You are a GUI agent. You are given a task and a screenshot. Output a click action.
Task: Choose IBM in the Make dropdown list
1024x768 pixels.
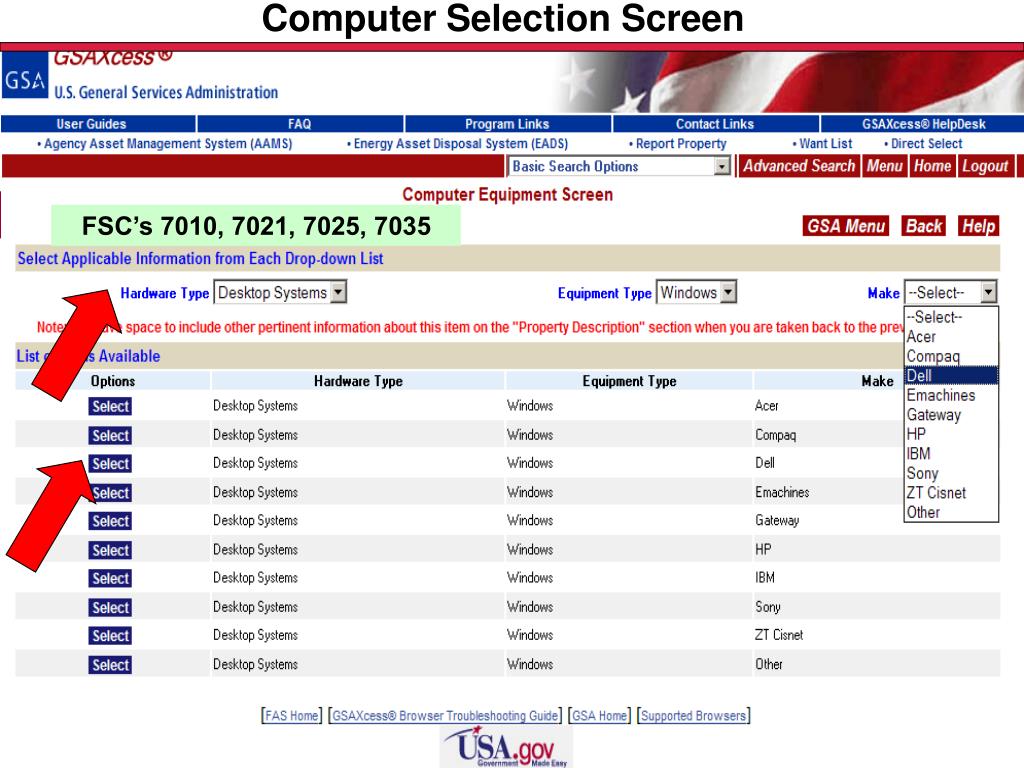[952, 454]
